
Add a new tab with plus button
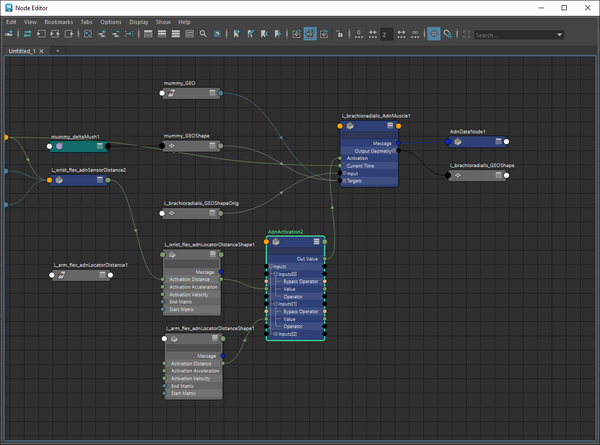(57, 49)
